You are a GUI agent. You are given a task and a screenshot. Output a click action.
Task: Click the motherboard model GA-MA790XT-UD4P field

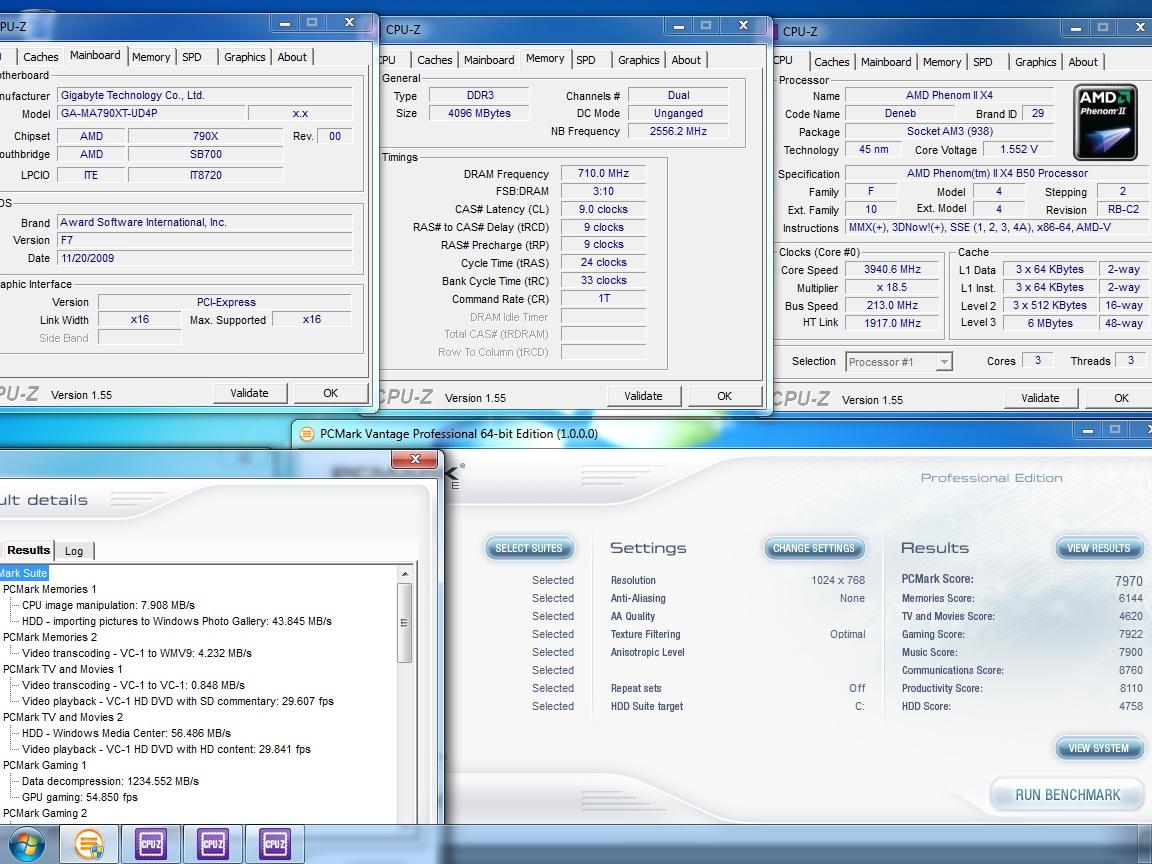151,113
